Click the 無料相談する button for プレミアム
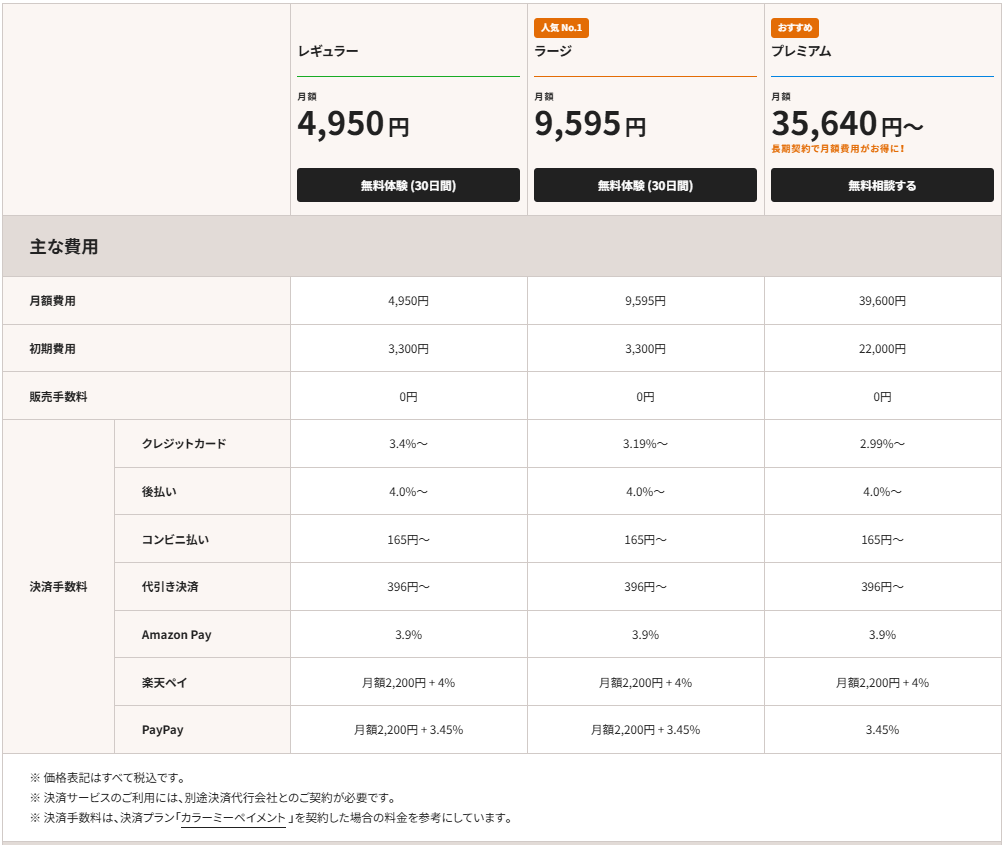1003x845 pixels. tap(882, 185)
